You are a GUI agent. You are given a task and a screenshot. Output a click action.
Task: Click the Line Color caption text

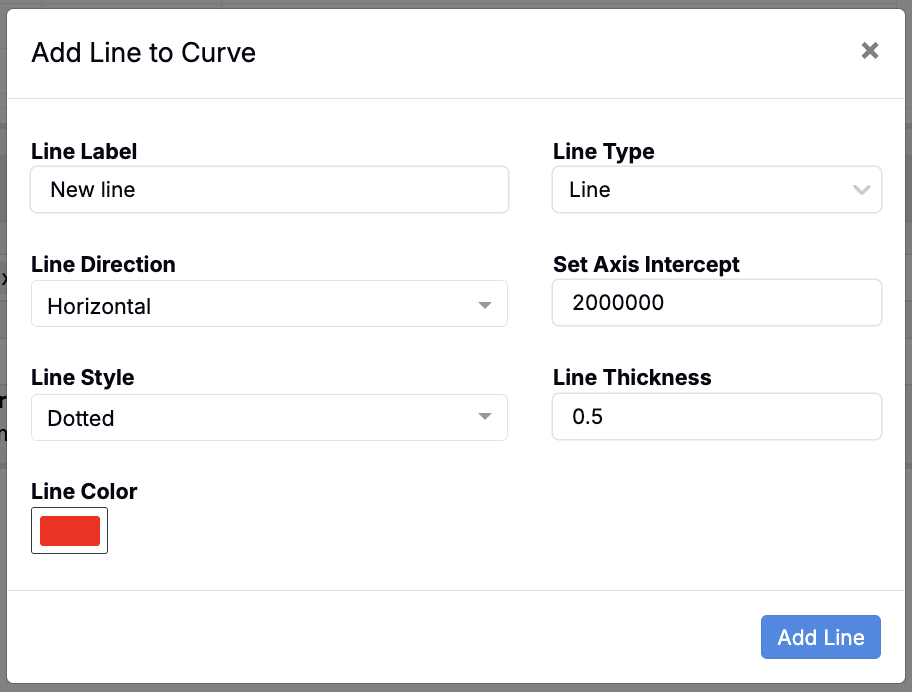(84, 492)
